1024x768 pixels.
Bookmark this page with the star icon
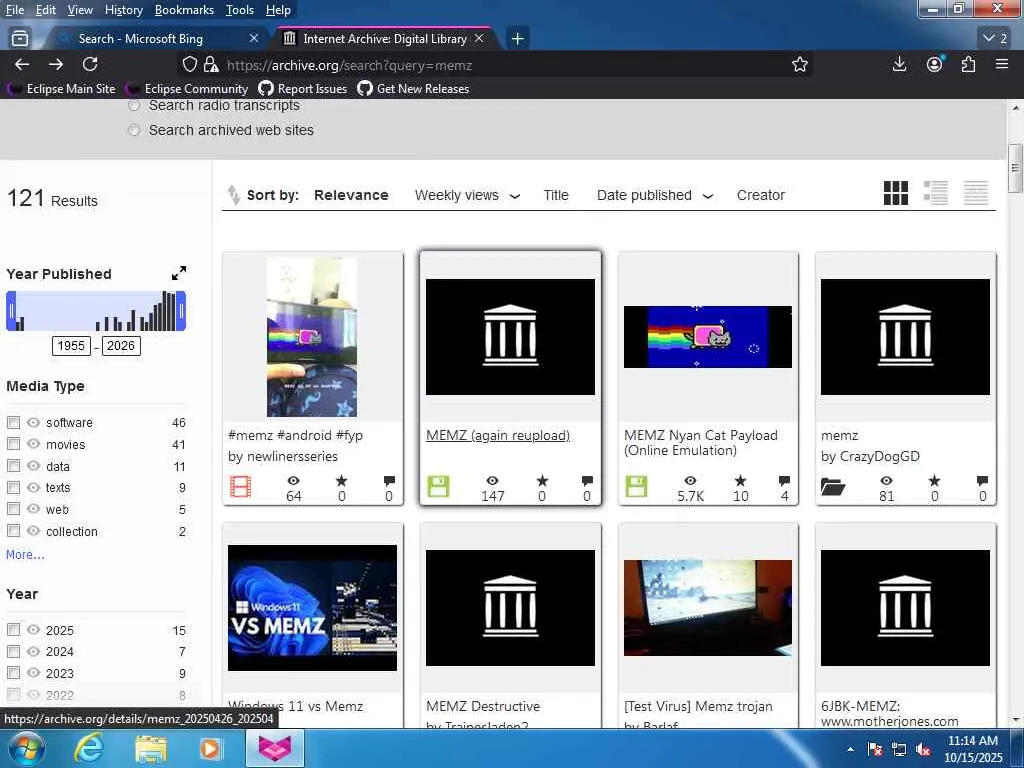pyautogui.click(x=799, y=64)
